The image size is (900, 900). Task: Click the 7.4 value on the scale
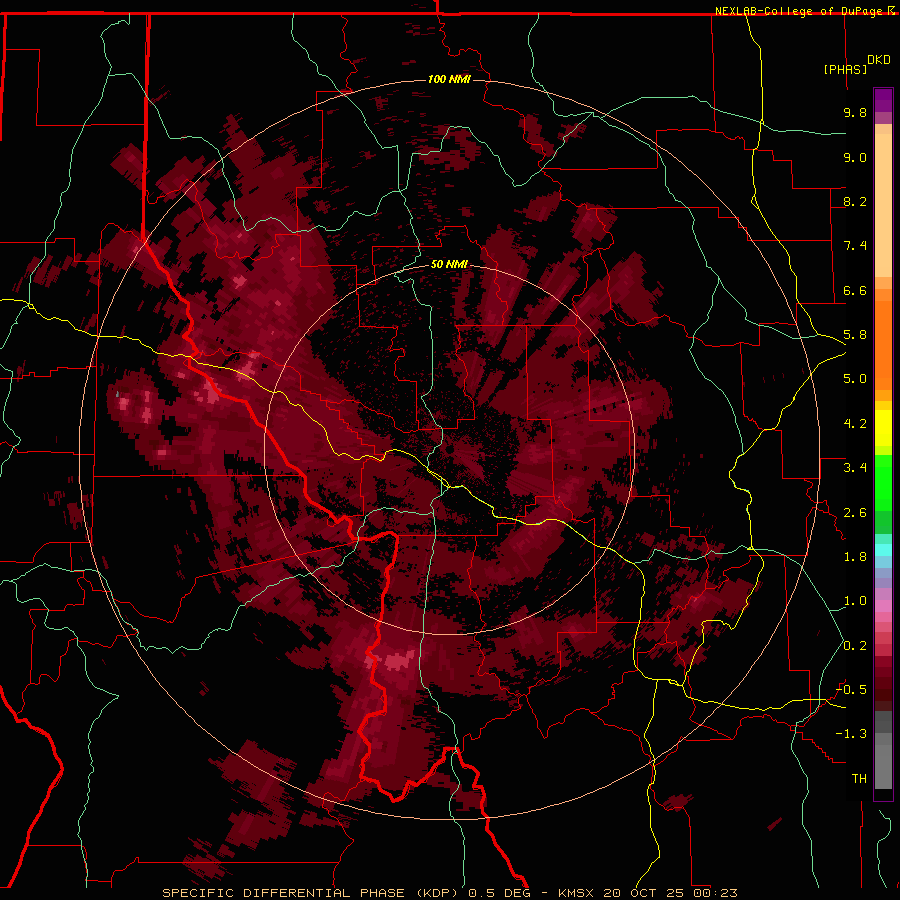[x=855, y=246]
